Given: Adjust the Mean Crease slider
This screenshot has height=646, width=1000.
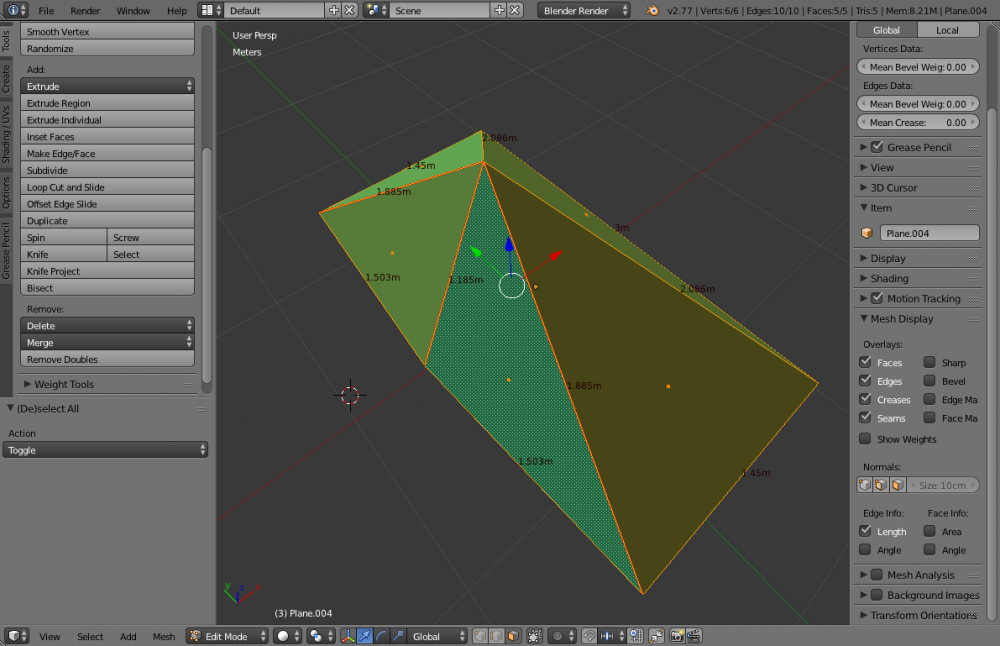Looking at the screenshot, I should tap(918, 123).
